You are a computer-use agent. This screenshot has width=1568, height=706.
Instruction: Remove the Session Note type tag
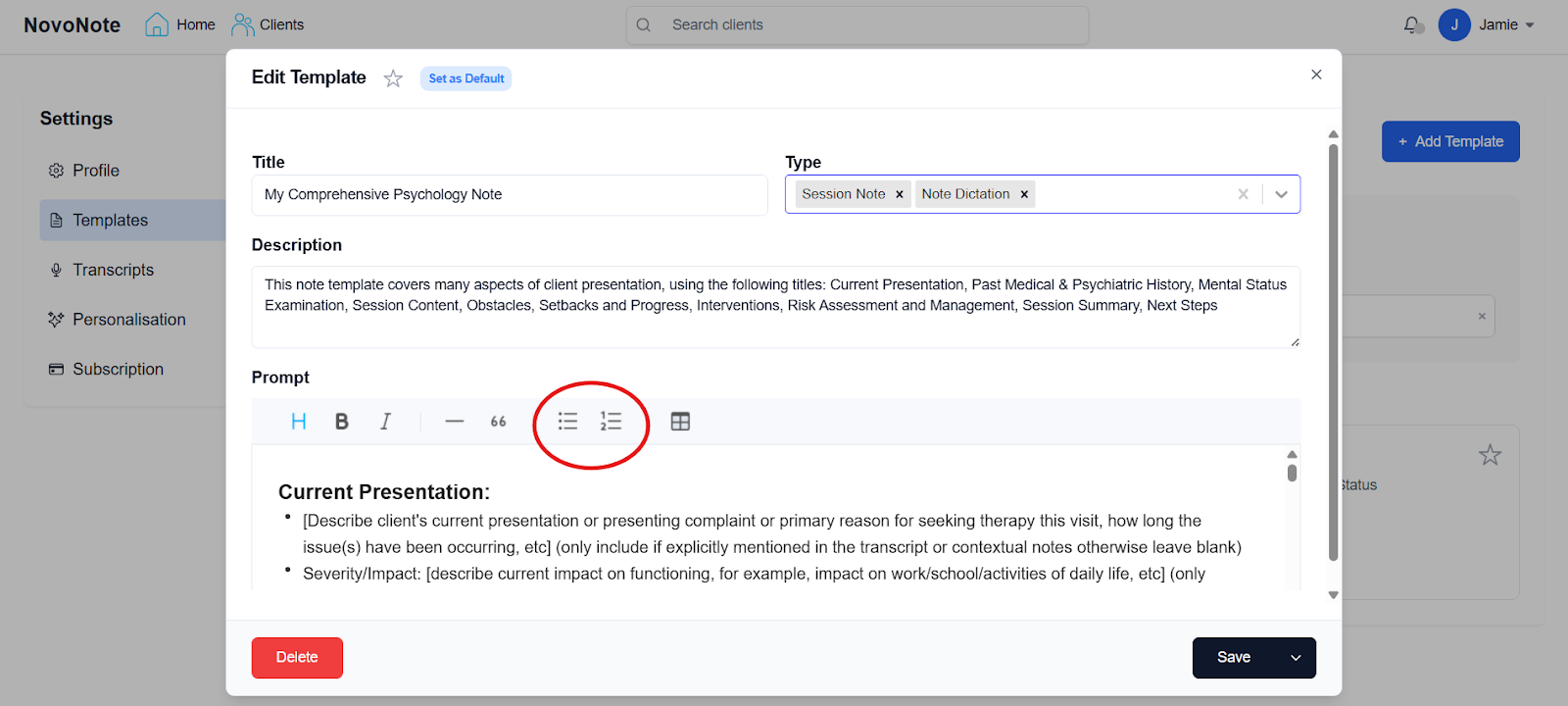pos(900,194)
